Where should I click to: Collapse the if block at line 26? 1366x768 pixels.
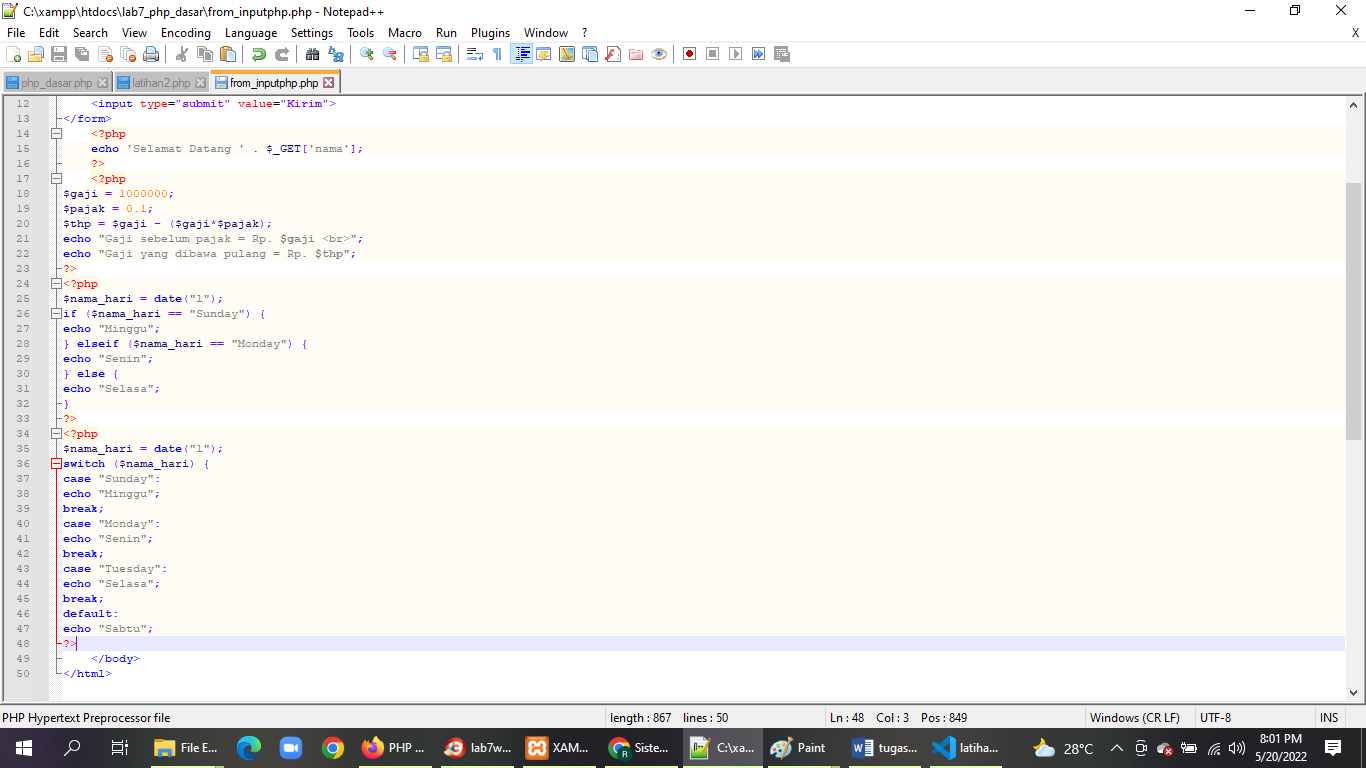coord(56,314)
